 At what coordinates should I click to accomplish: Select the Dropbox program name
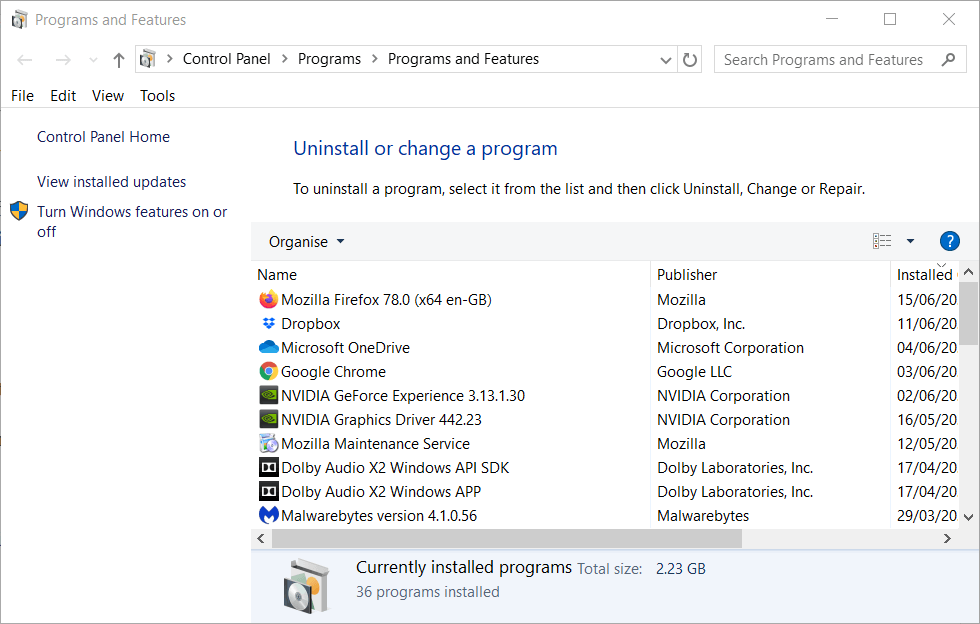(311, 324)
